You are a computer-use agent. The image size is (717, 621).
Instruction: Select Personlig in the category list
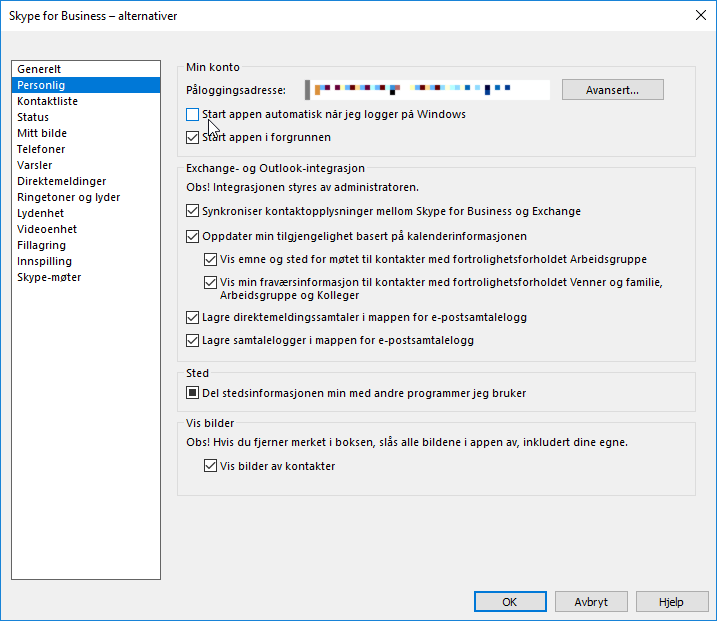(x=86, y=85)
